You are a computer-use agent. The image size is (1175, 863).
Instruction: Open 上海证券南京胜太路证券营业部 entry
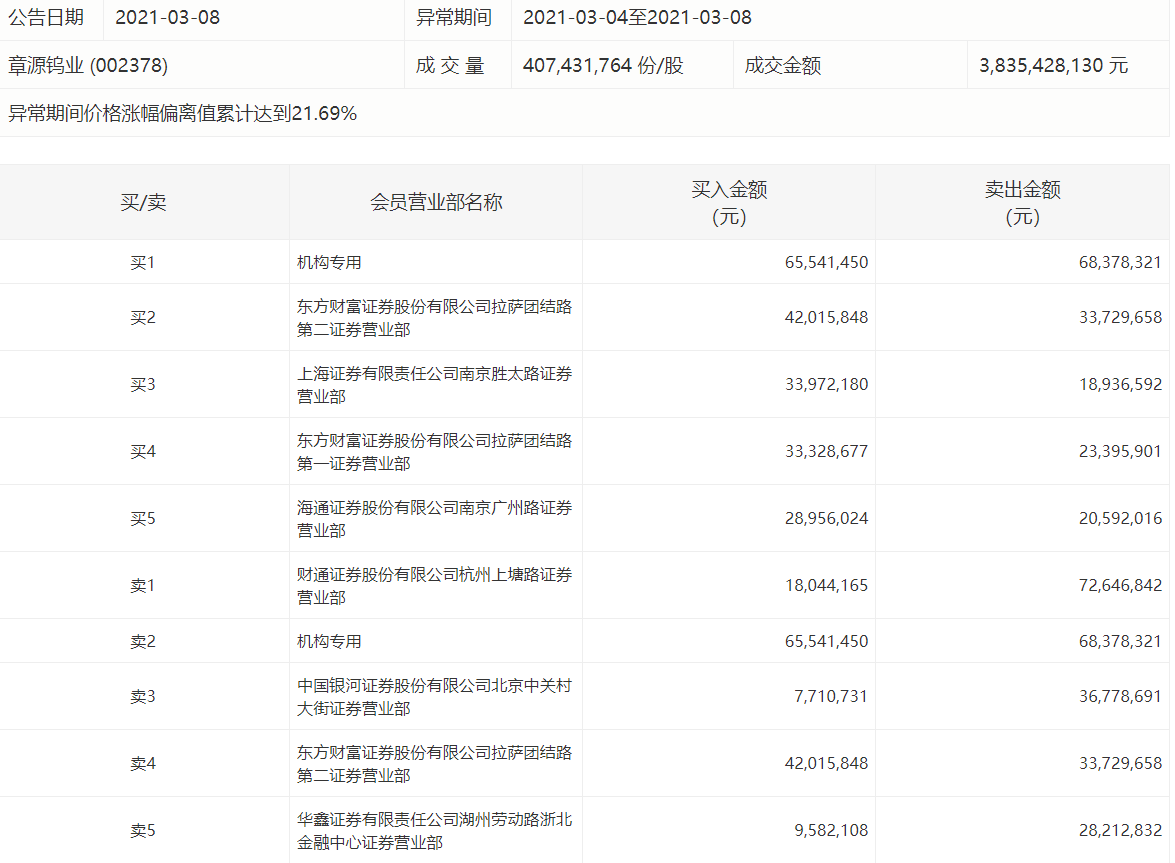click(434, 385)
